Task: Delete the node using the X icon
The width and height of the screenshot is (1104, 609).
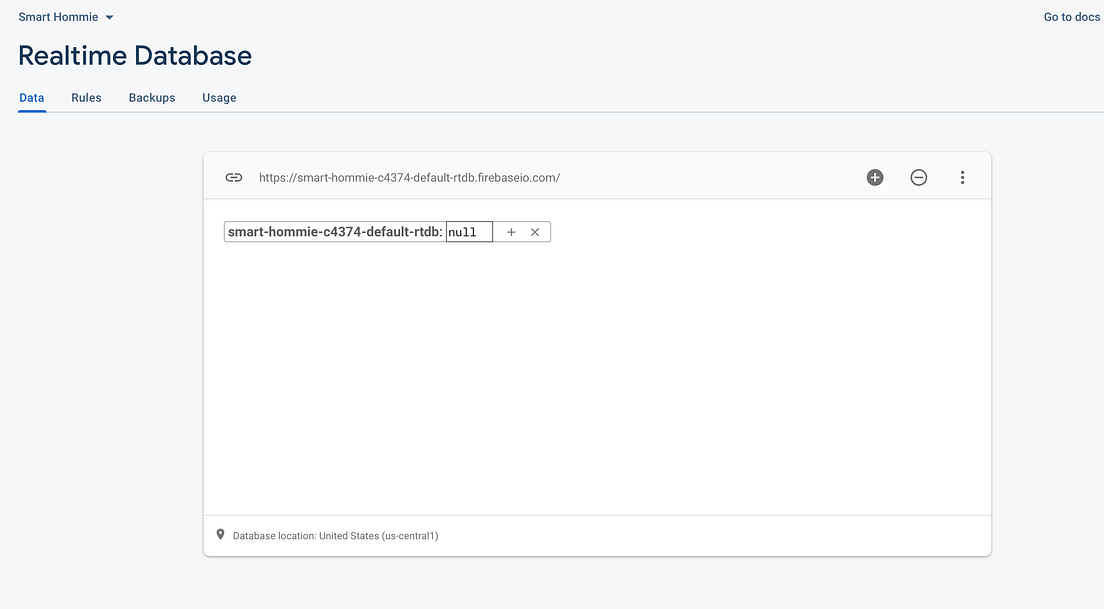Action: pos(535,231)
